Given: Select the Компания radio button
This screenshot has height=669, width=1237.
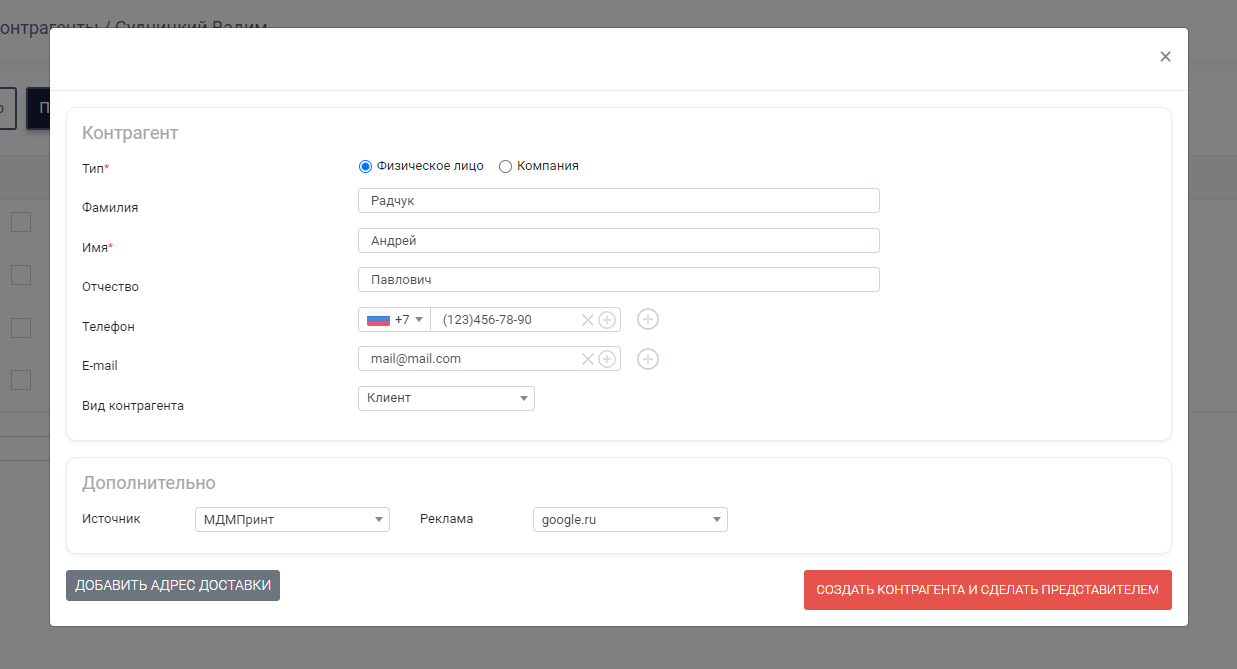Looking at the screenshot, I should pos(505,166).
